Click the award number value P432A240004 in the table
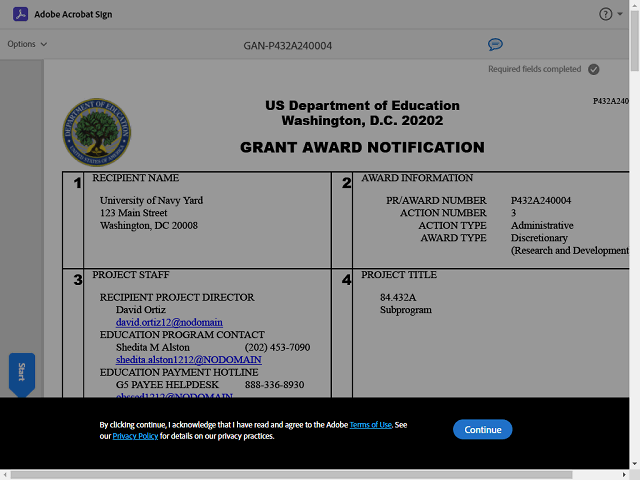 click(x=541, y=200)
